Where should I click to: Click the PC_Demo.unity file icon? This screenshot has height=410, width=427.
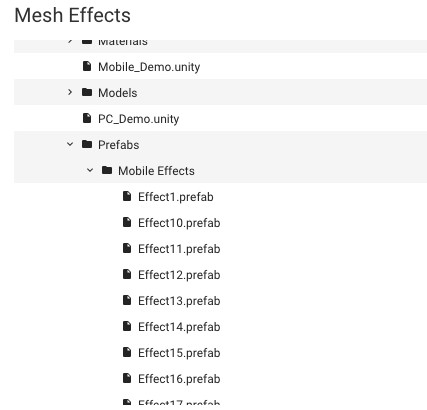pos(87,118)
